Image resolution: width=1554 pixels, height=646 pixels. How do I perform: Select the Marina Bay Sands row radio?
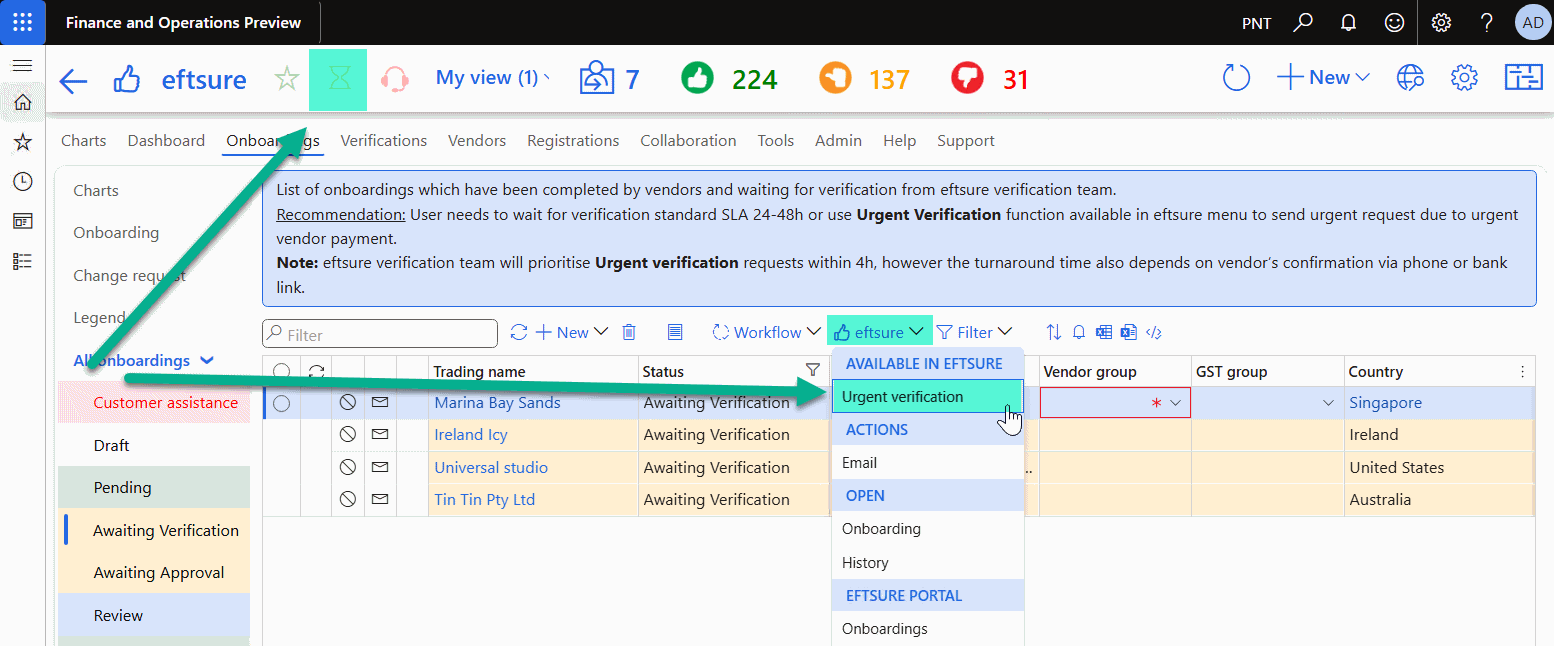pos(281,403)
